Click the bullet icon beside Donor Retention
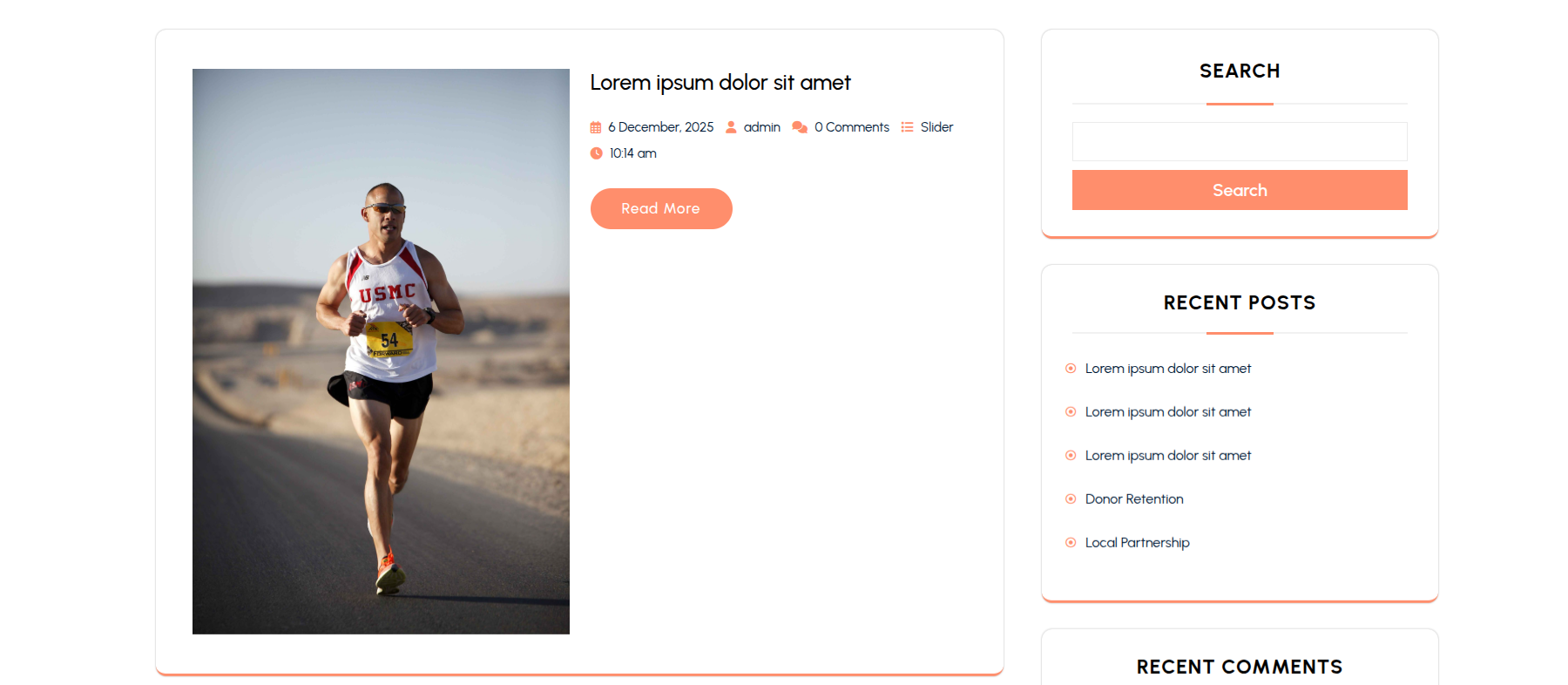This screenshot has width=1568, height=685. (x=1071, y=499)
